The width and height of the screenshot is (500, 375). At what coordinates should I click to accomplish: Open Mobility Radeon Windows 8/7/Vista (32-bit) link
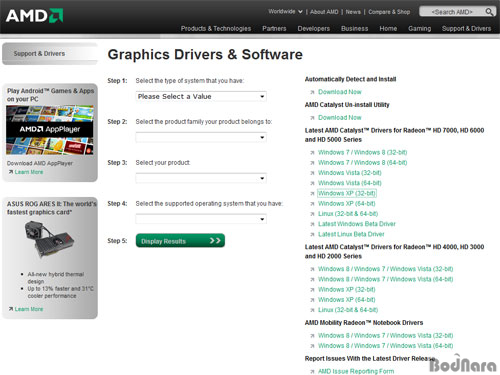[x=385, y=336]
